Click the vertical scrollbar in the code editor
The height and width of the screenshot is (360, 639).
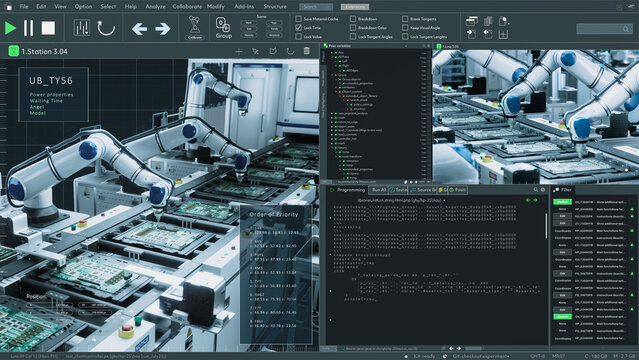pyautogui.click(x=546, y=225)
